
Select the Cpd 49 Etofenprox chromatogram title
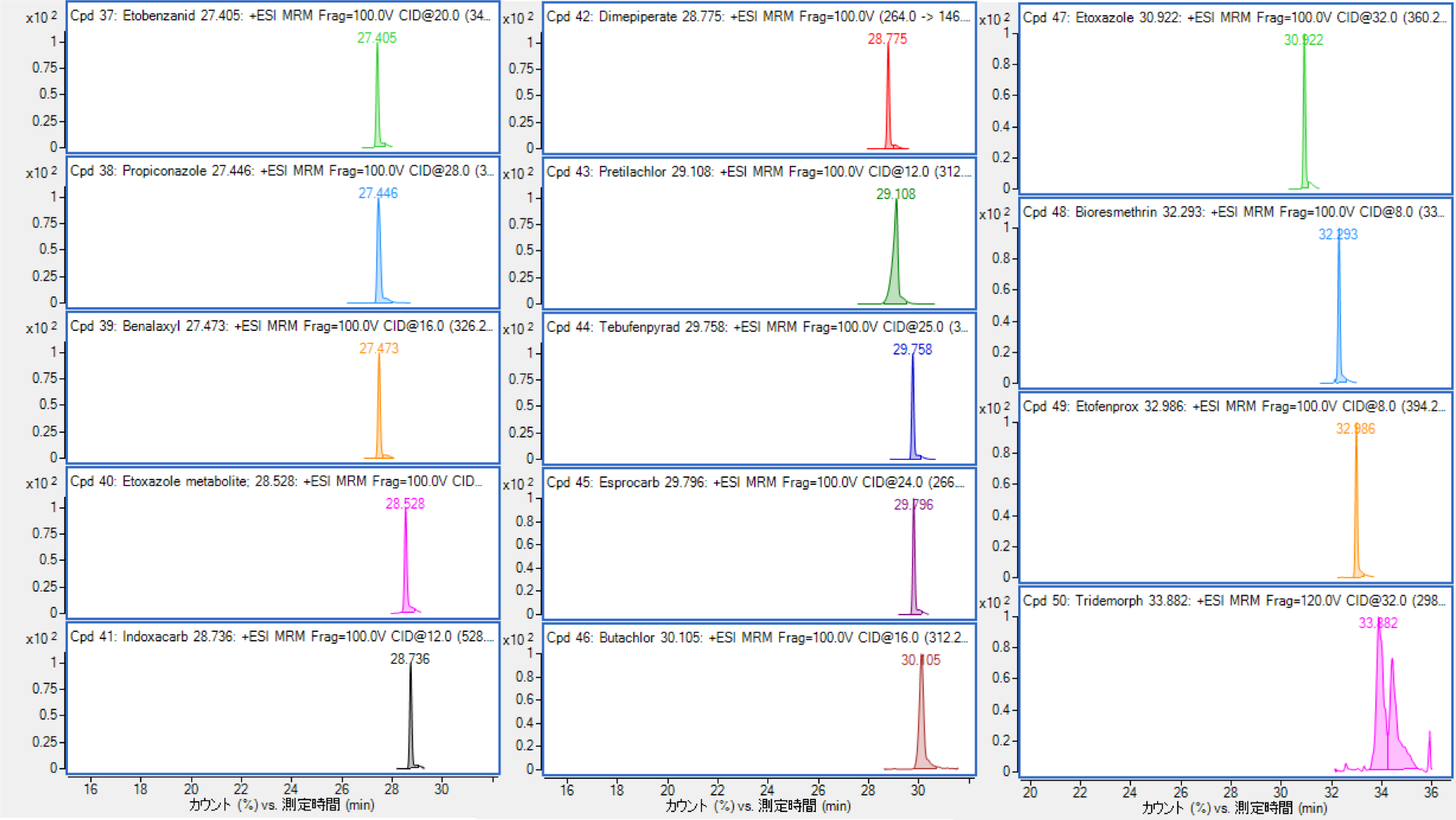1235,406
